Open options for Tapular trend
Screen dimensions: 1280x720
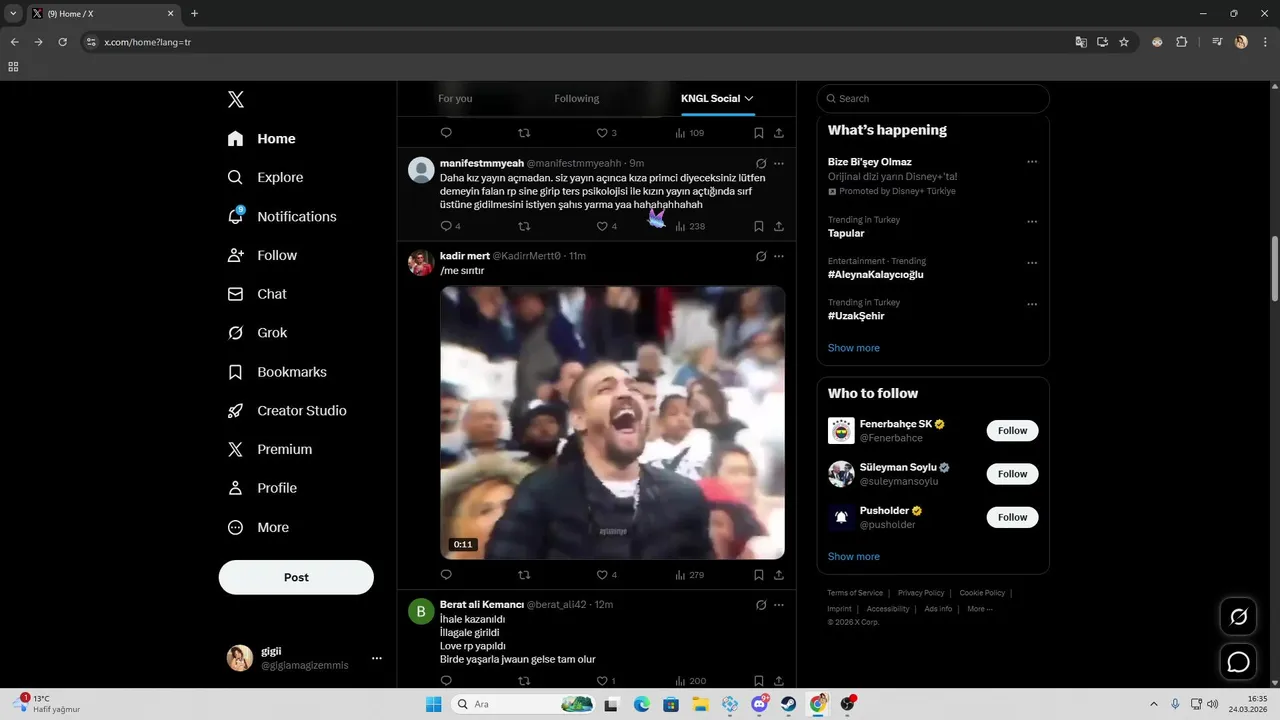click(1032, 222)
